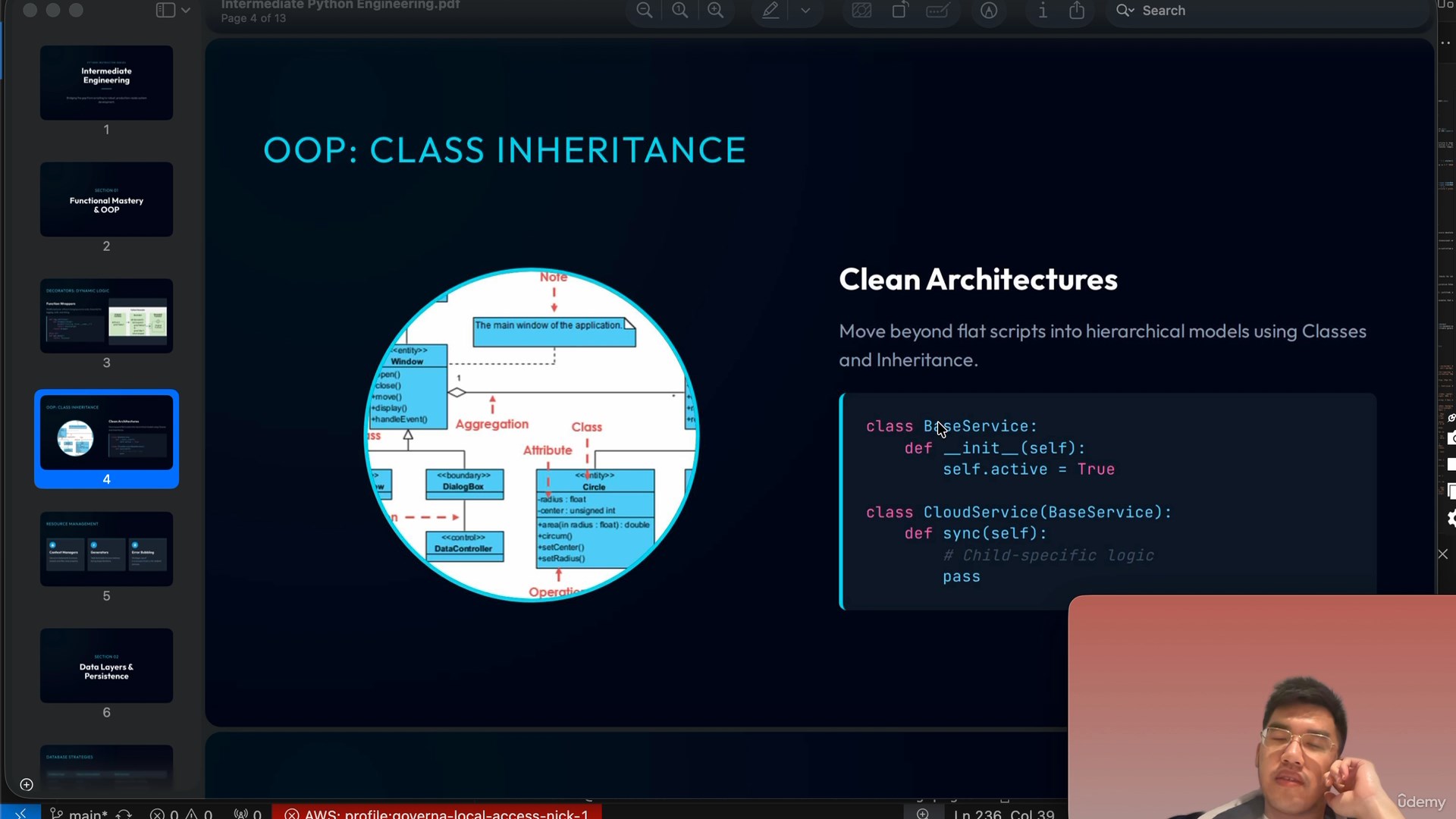Open the document info inspector

(1043, 11)
